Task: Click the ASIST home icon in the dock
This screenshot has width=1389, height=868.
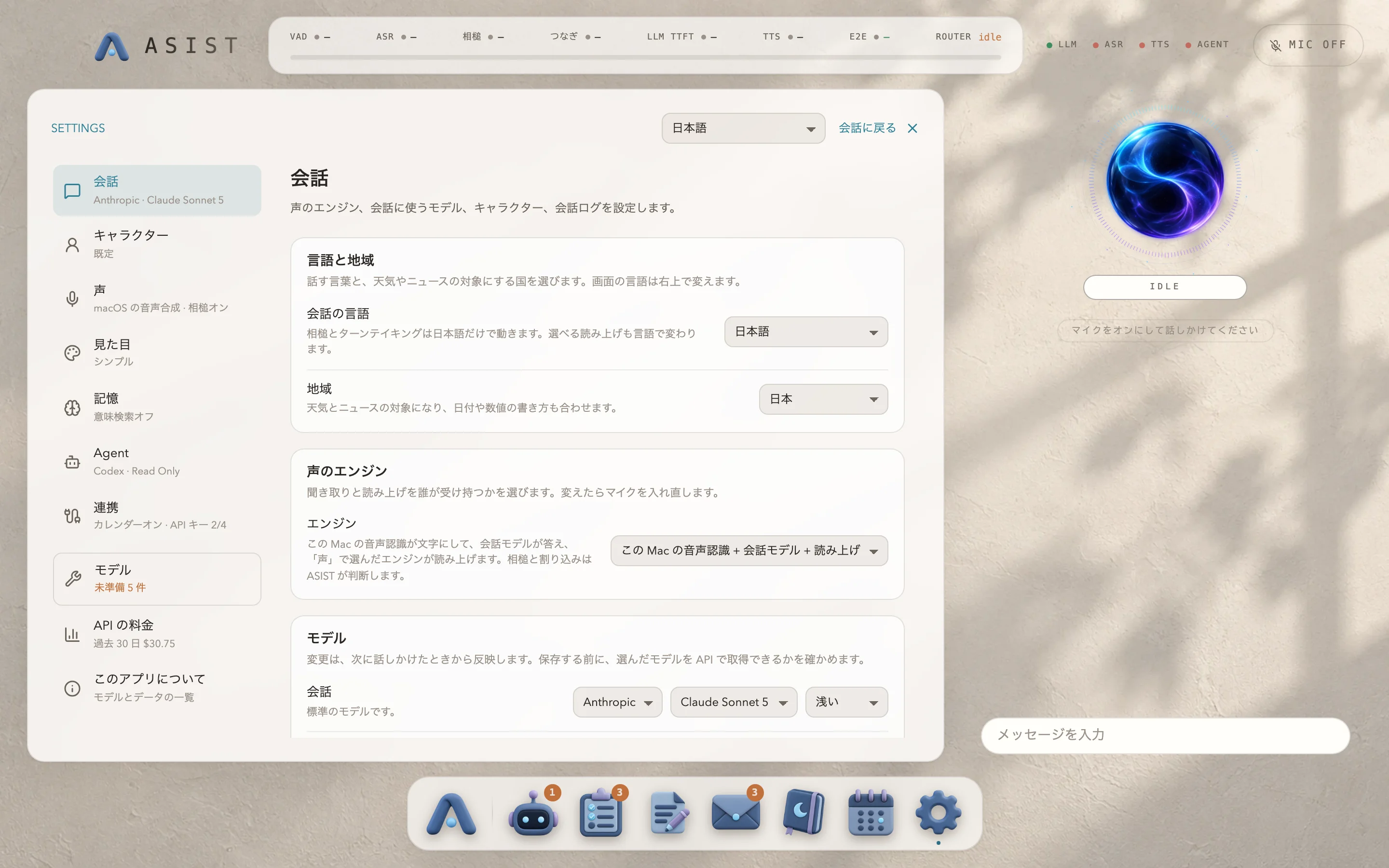Action: (451, 814)
